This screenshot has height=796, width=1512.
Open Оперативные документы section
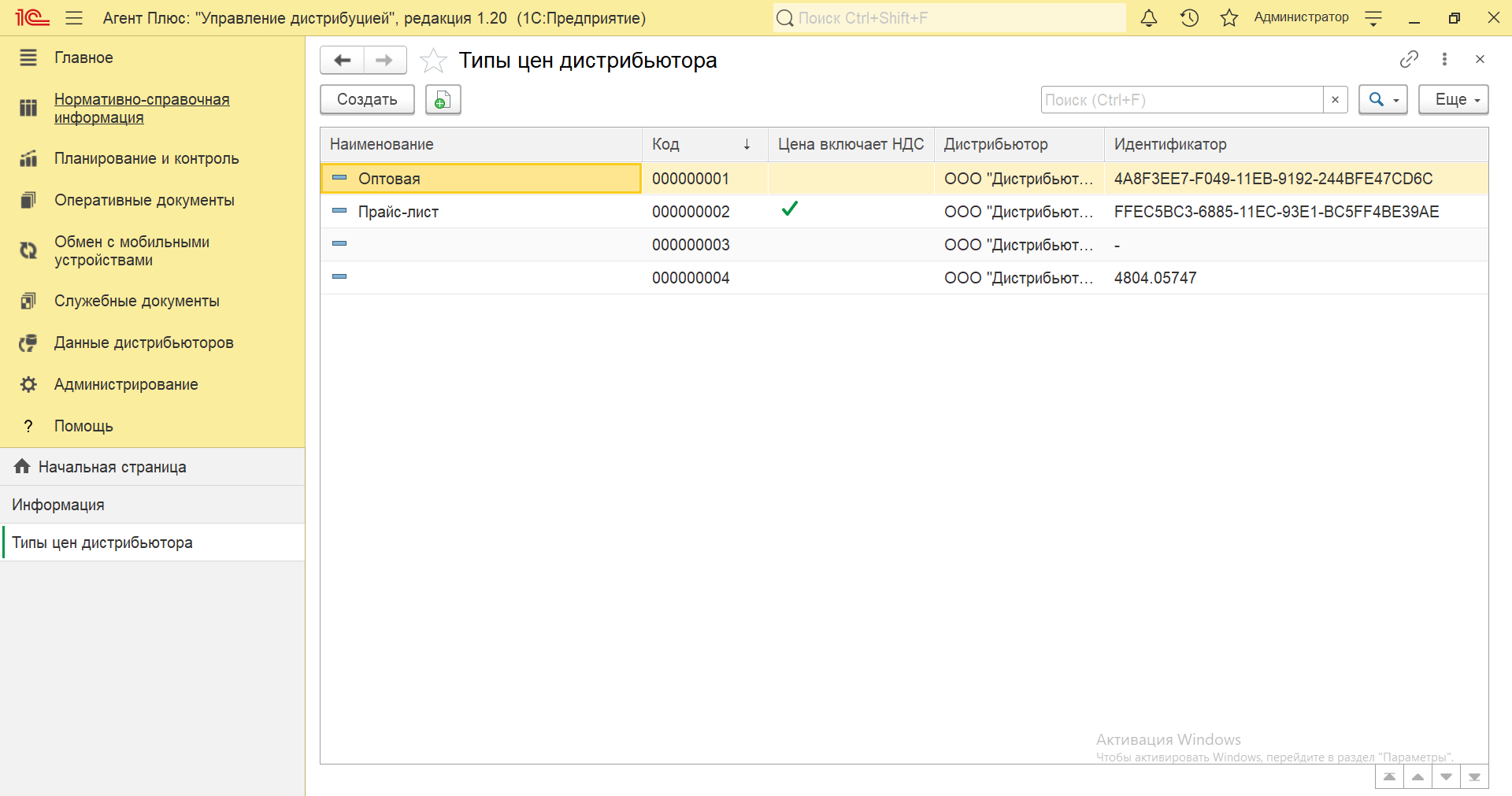coord(144,200)
